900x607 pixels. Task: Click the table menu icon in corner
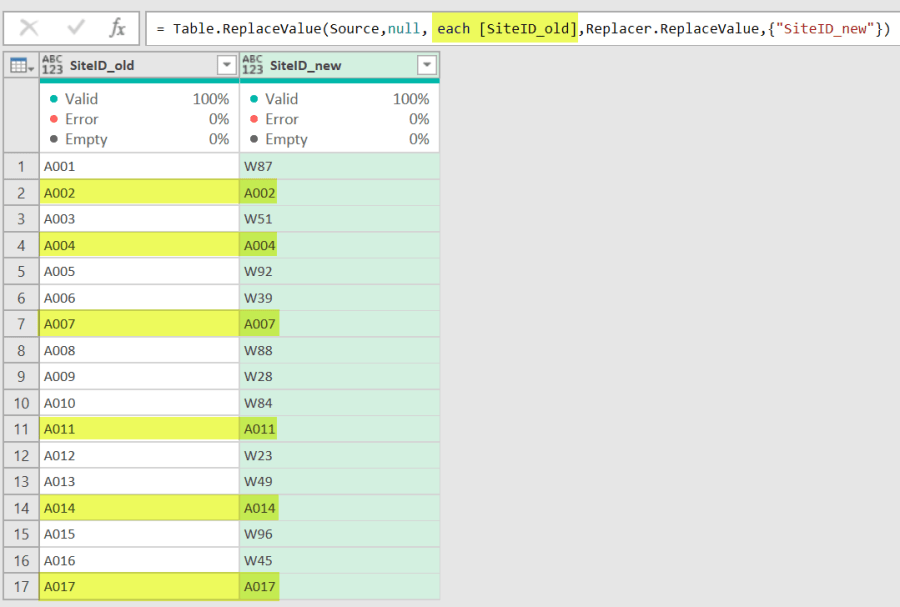[x=20, y=65]
